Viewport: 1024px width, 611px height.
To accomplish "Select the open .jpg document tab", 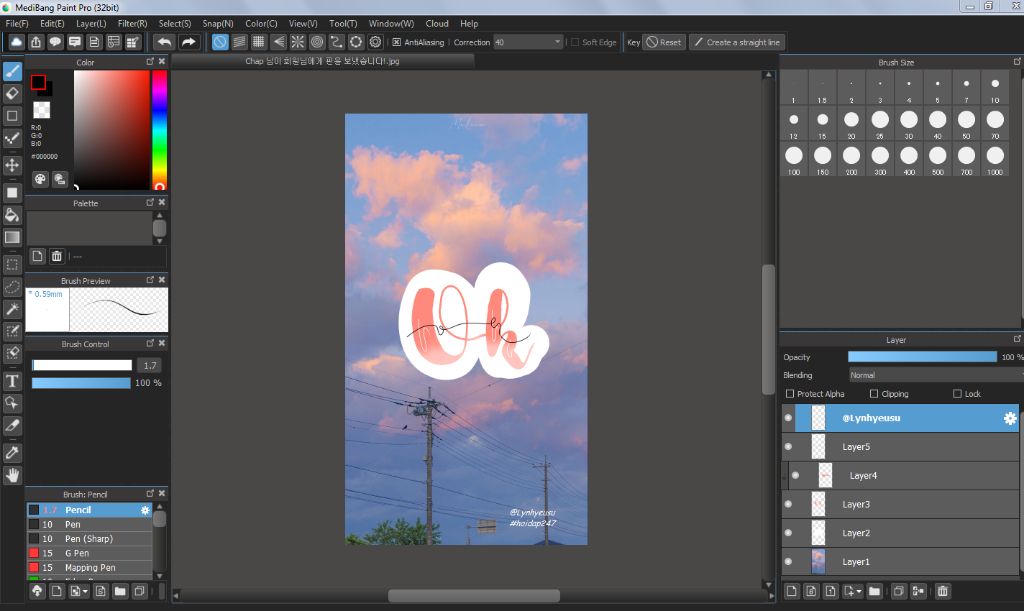I will (x=322, y=61).
